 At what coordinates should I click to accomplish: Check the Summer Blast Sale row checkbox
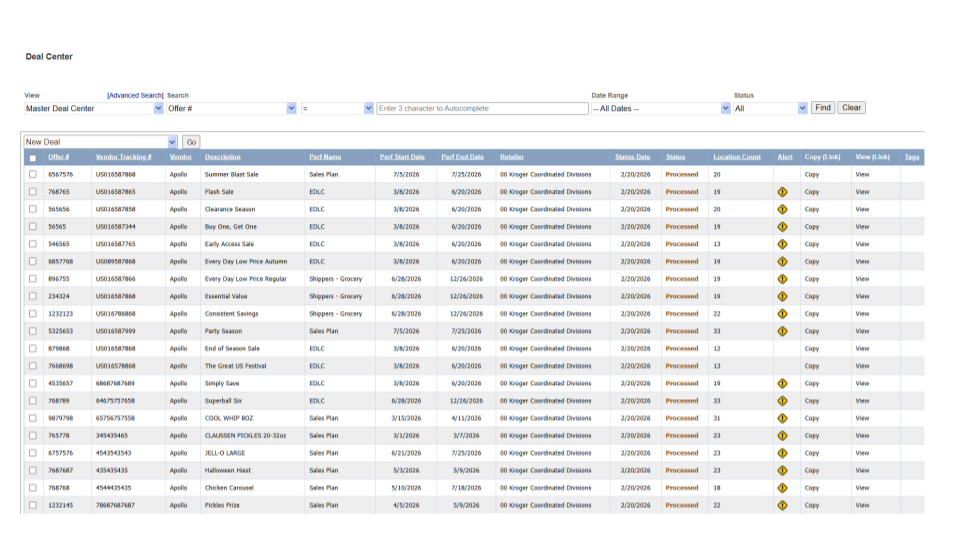tap(32, 174)
